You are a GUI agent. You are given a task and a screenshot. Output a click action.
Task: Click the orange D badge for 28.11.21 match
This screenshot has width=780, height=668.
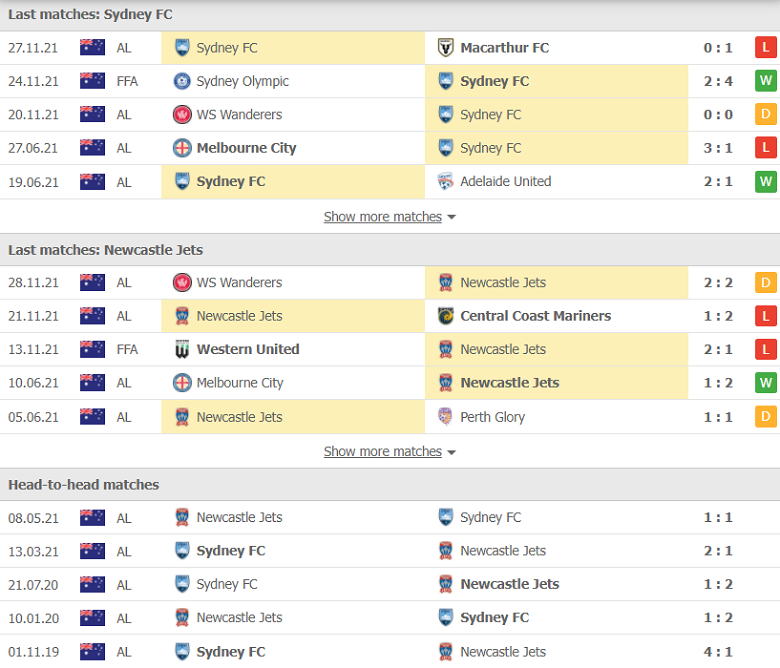click(766, 283)
